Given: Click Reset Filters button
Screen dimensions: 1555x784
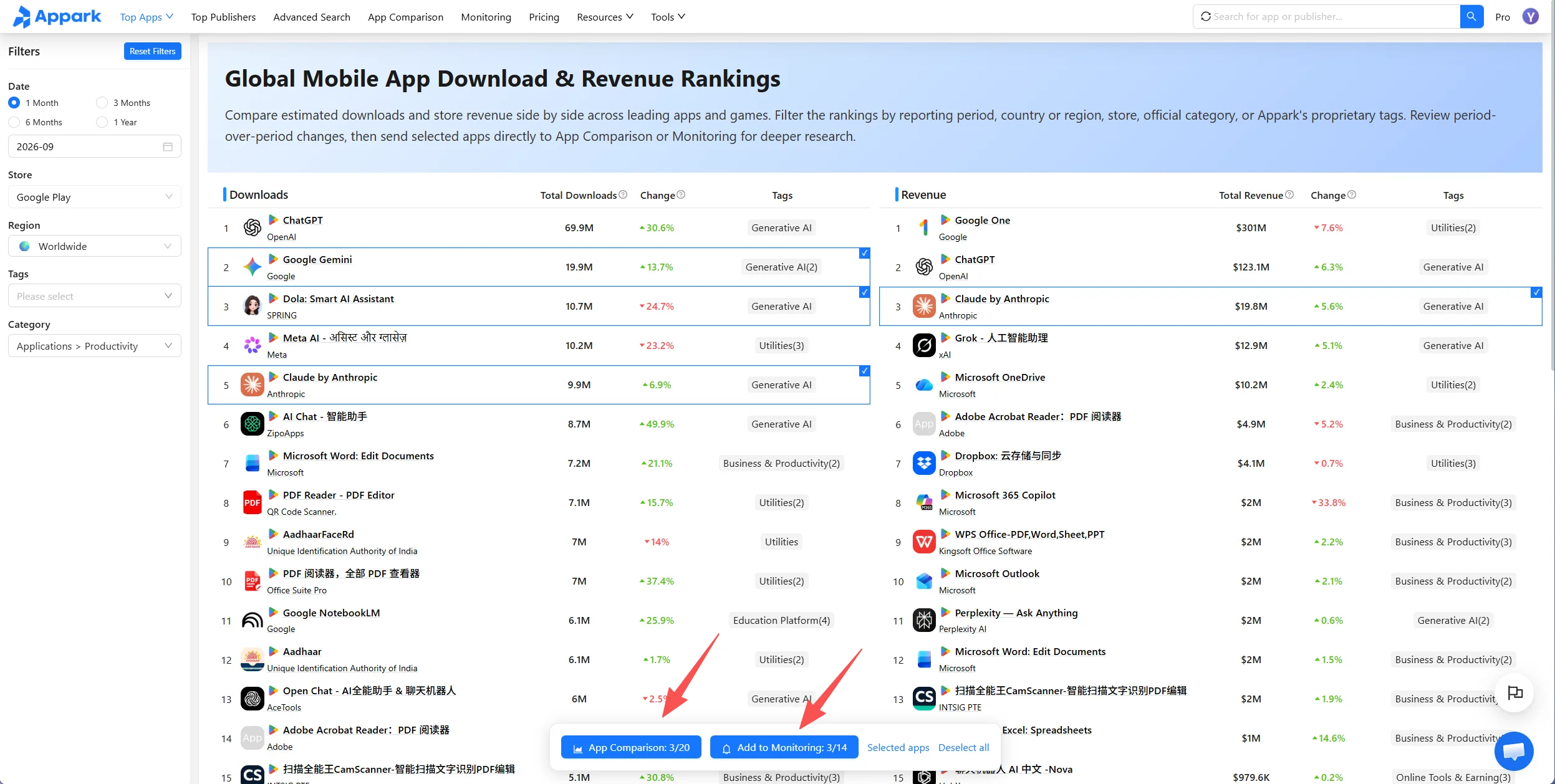Looking at the screenshot, I should click(153, 51).
